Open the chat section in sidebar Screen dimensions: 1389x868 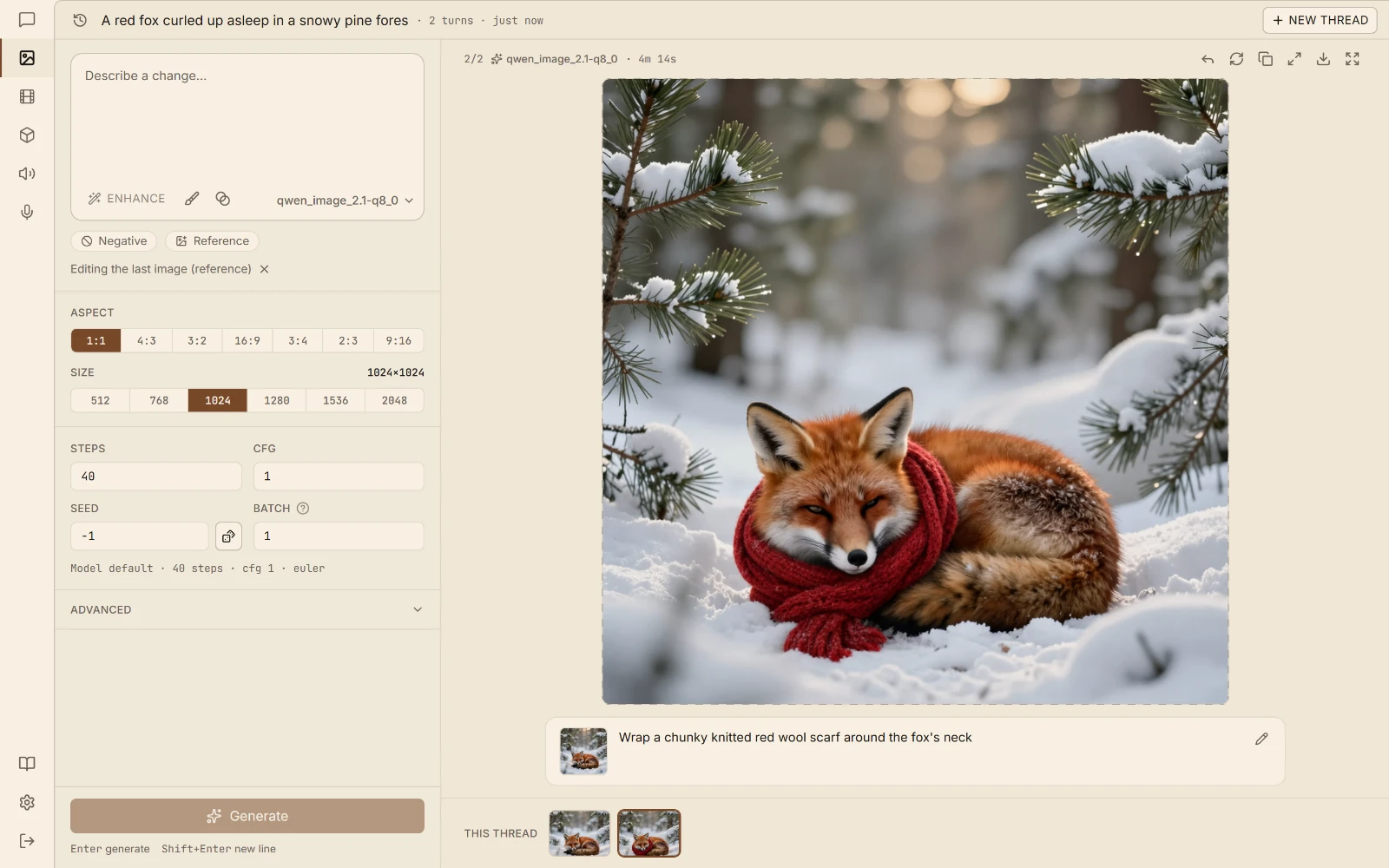[x=27, y=19]
